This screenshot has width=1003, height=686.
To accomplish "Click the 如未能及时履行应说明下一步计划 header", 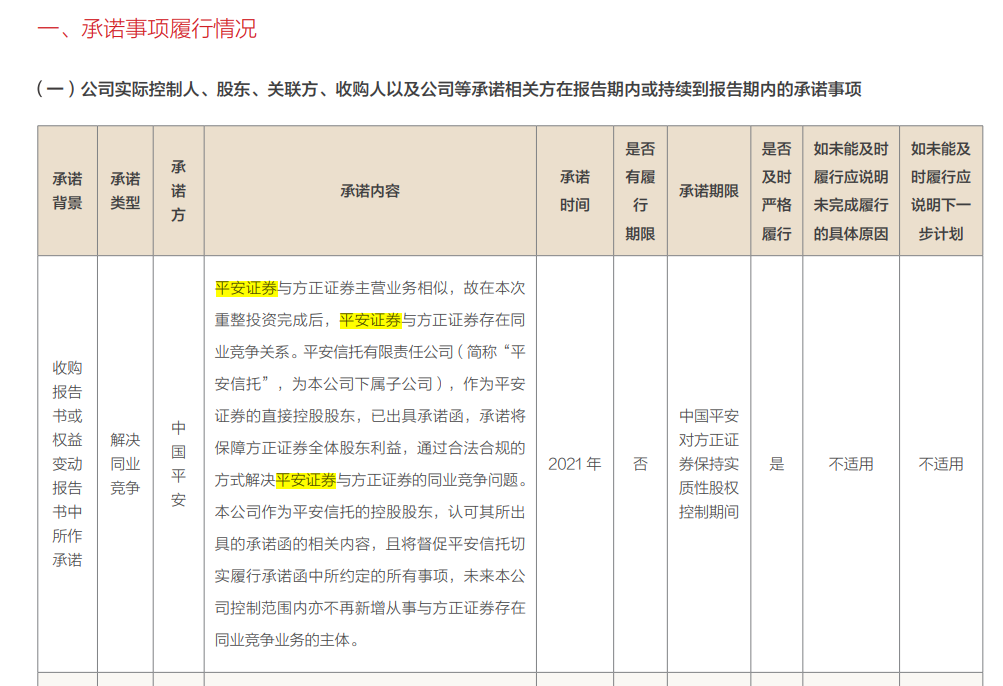I will [940, 191].
